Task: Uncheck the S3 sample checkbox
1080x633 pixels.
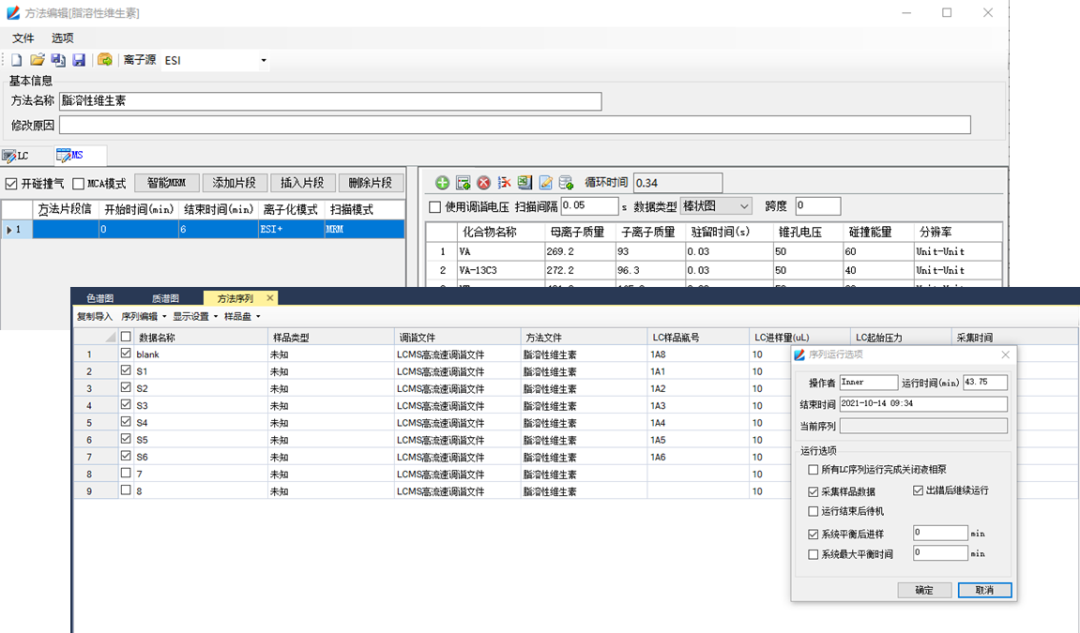Action: point(125,405)
